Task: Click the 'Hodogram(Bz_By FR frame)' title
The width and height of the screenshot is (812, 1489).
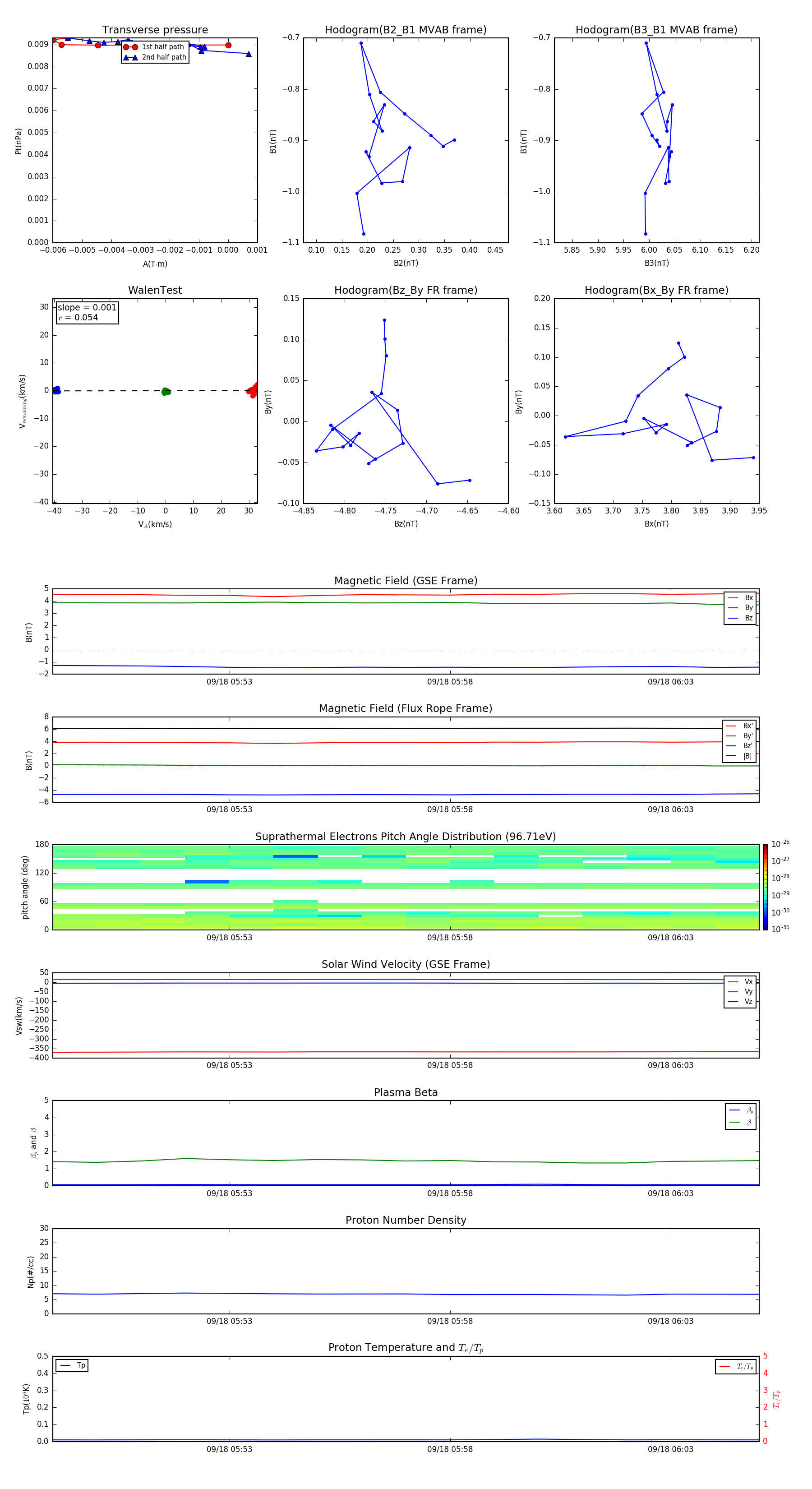Action: click(x=406, y=290)
